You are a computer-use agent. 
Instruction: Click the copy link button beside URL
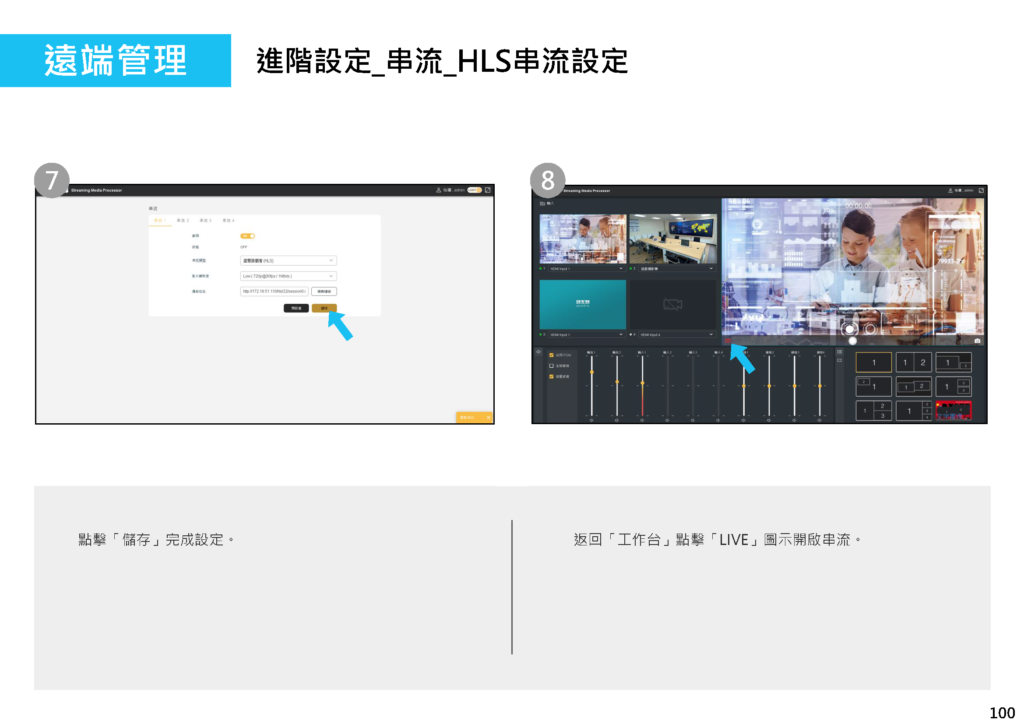[324, 291]
